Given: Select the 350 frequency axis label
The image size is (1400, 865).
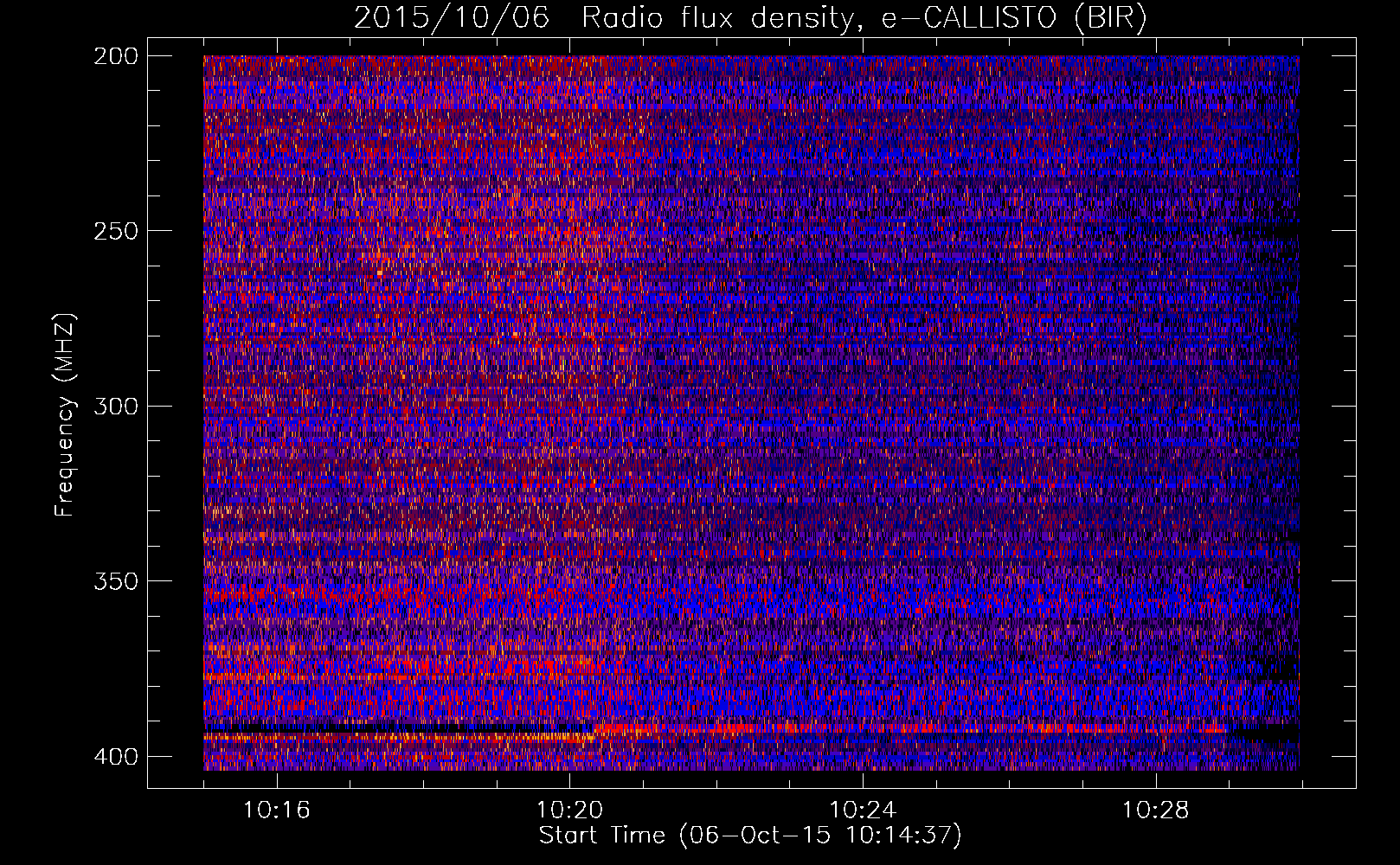Looking at the screenshot, I should point(115,581).
